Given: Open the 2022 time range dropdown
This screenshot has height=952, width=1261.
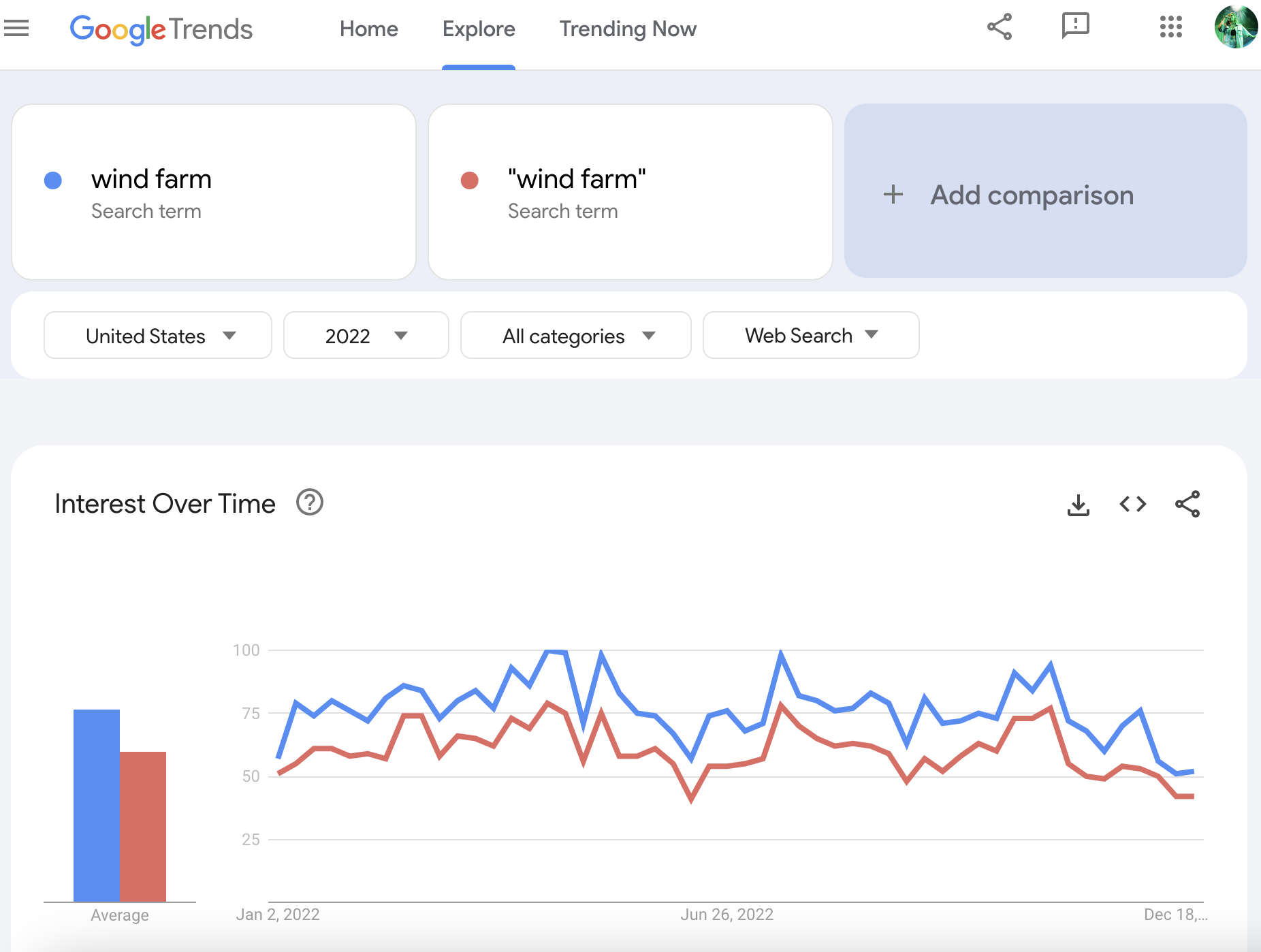Looking at the screenshot, I should tap(366, 336).
